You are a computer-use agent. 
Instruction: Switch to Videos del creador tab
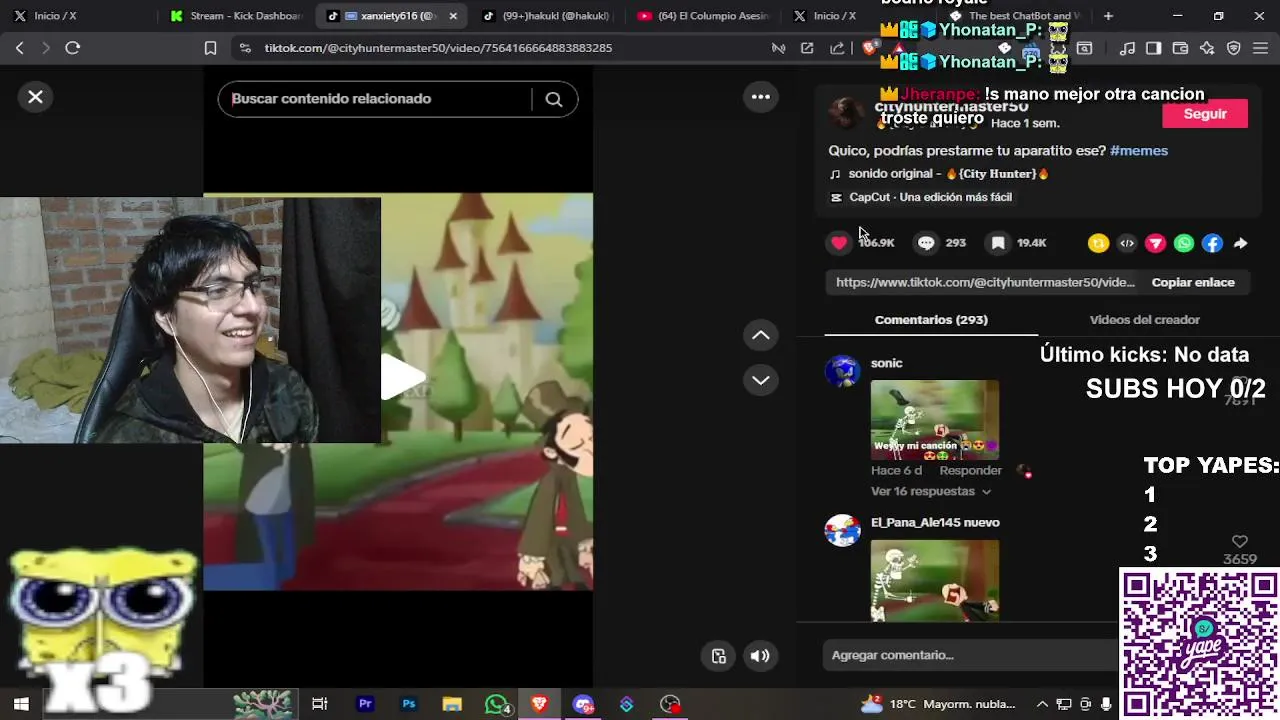[1144, 320]
